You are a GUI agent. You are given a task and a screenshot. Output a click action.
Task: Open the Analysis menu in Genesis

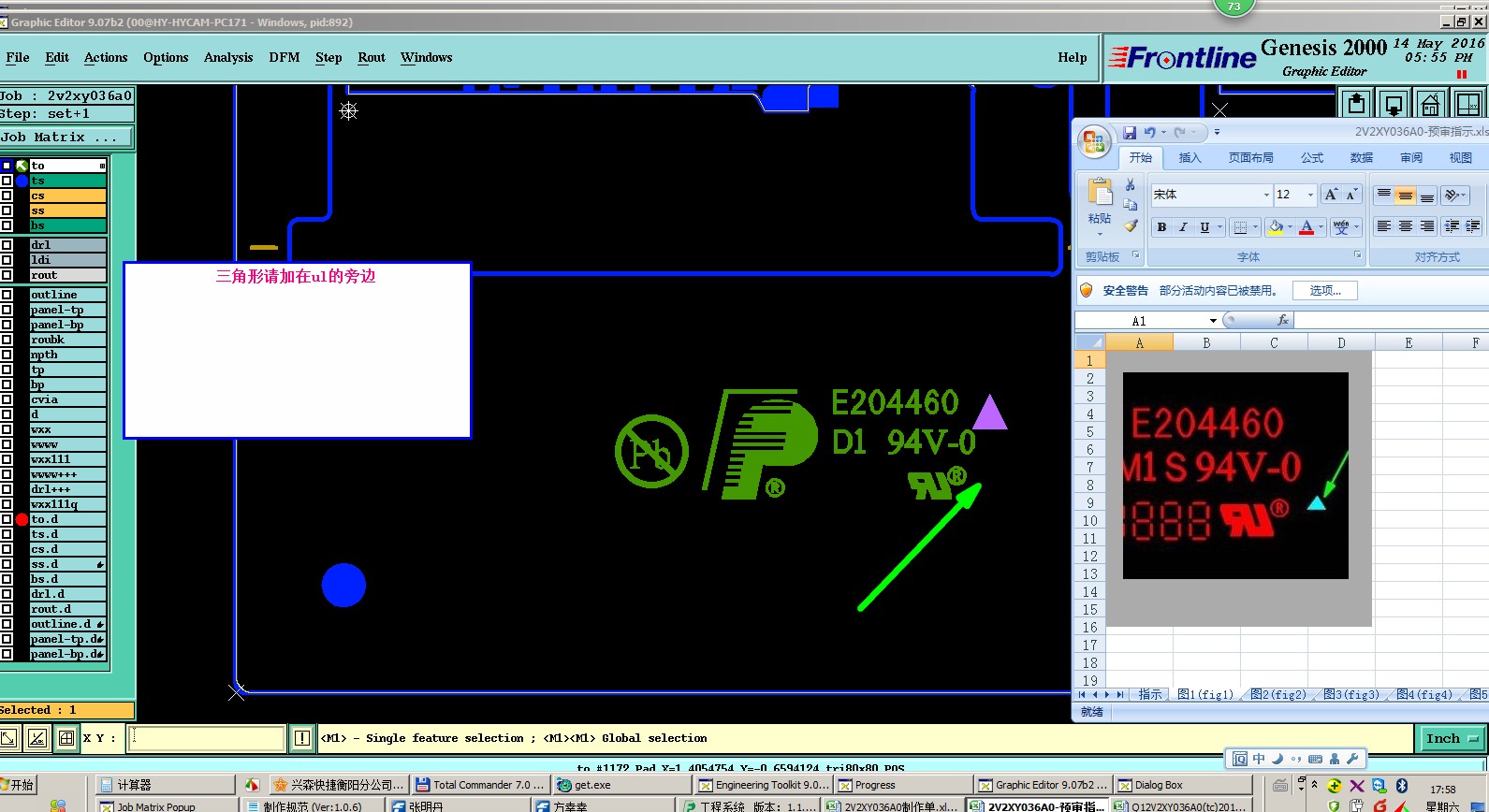[228, 58]
